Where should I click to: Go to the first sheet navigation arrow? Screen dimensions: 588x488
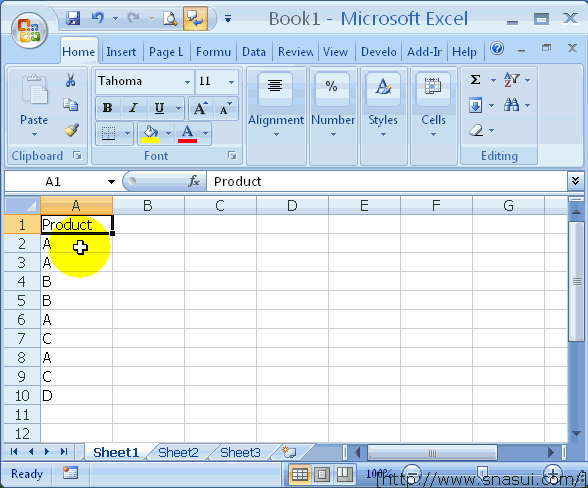14,452
